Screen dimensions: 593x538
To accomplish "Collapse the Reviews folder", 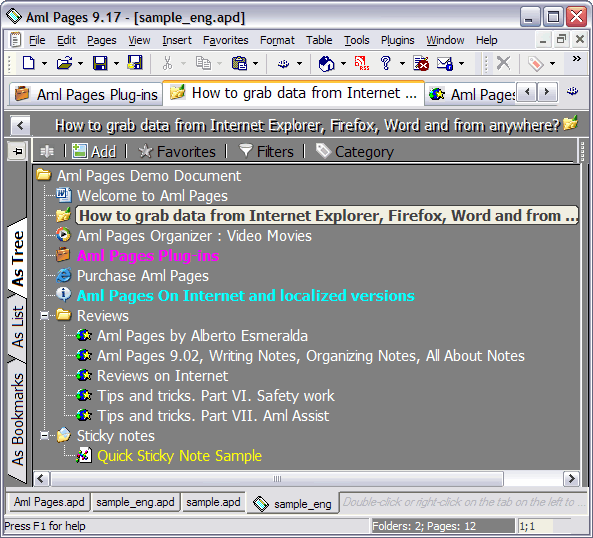I will click(x=45, y=315).
